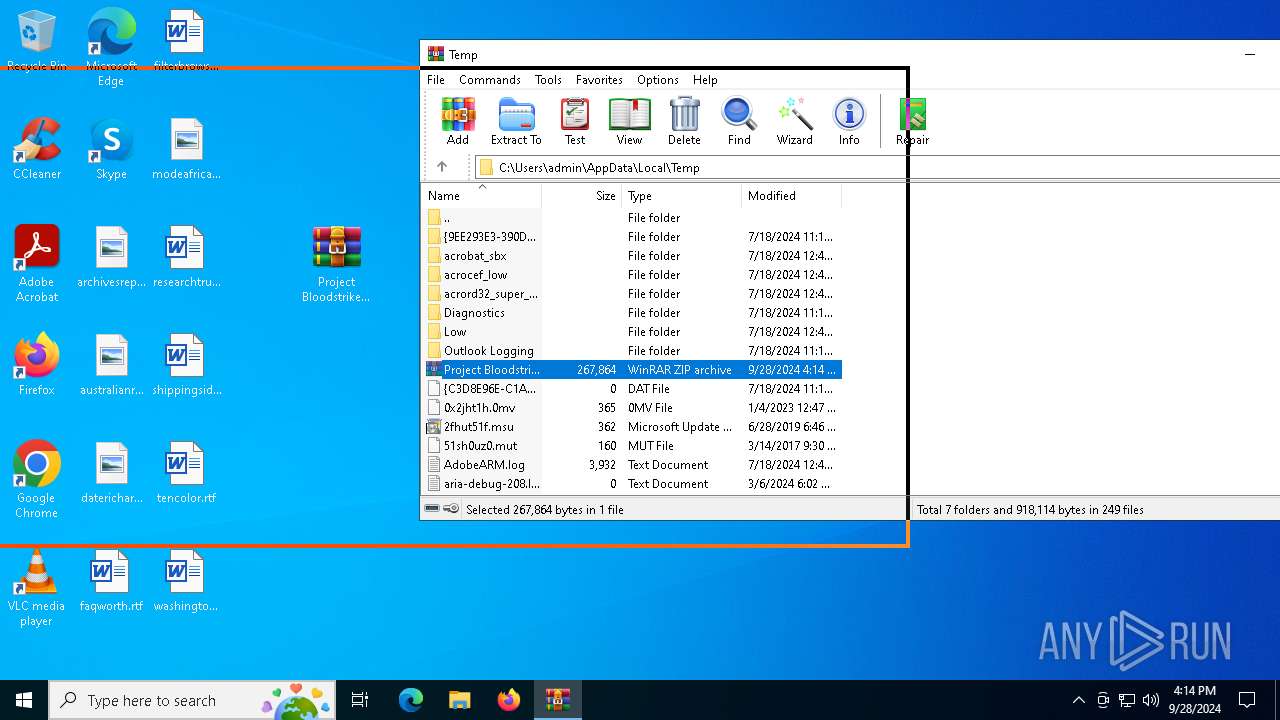Open the Tools menu
1280x720 pixels.
click(x=548, y=80)
